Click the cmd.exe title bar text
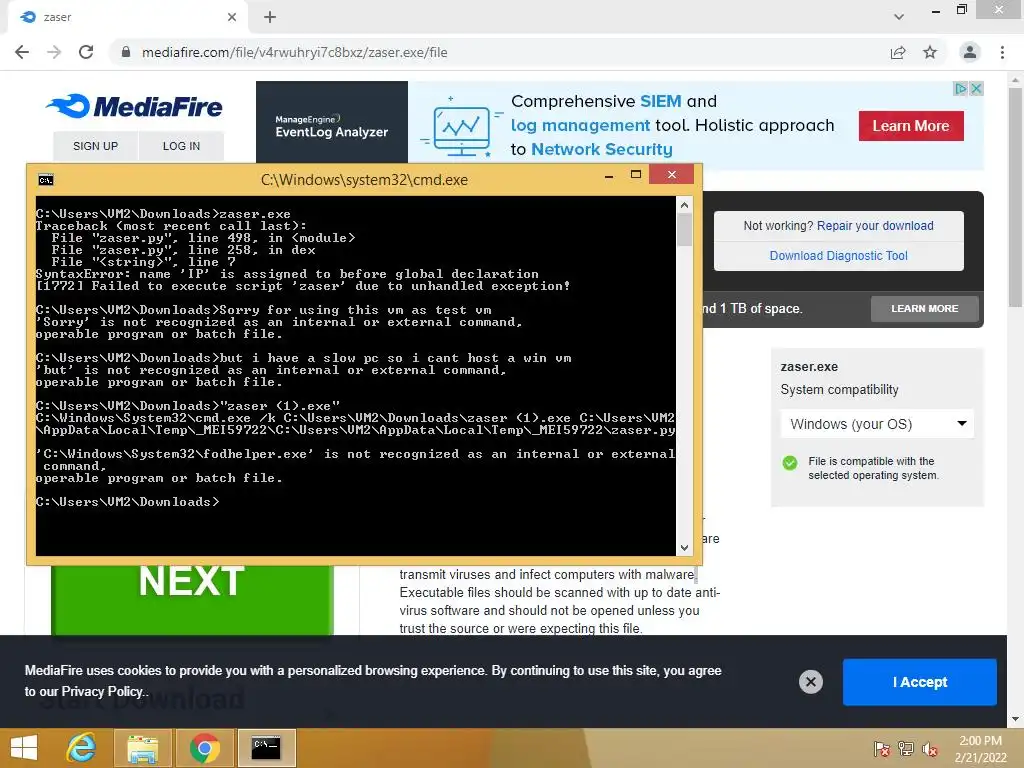 pos(364,180)
